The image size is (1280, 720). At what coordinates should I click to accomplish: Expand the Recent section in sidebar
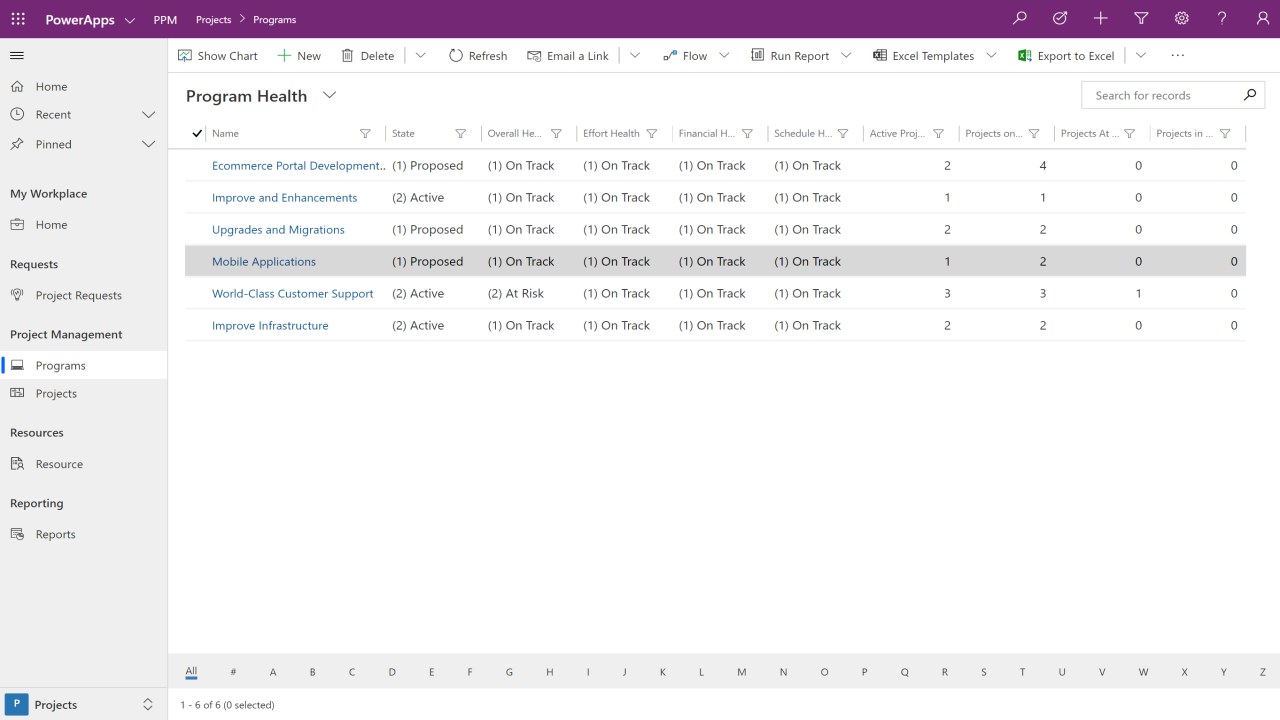click(149, 114)
